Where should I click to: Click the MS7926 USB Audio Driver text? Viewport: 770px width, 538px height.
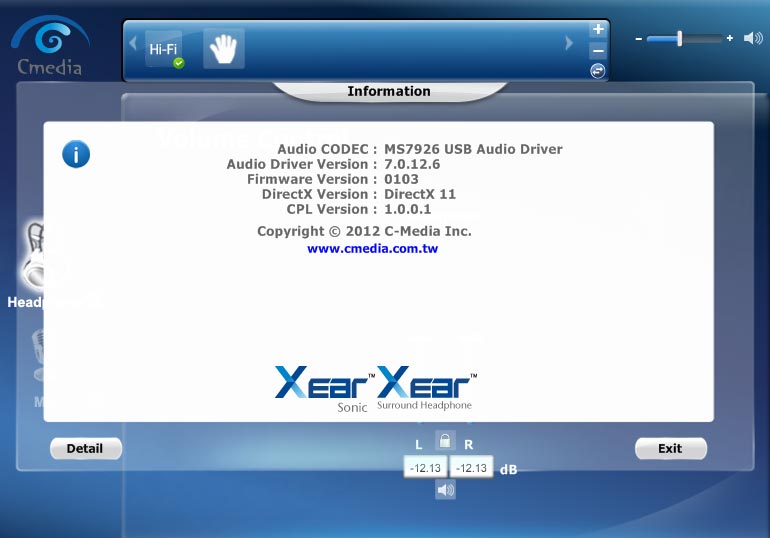pyautogui.click(x=473, y=149)
